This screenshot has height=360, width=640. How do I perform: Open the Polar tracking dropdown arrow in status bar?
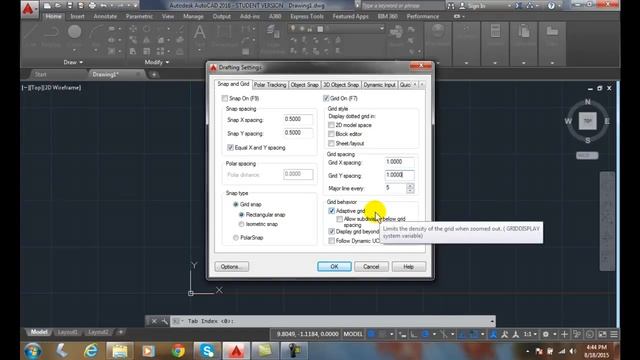click(x=434, y=334)
